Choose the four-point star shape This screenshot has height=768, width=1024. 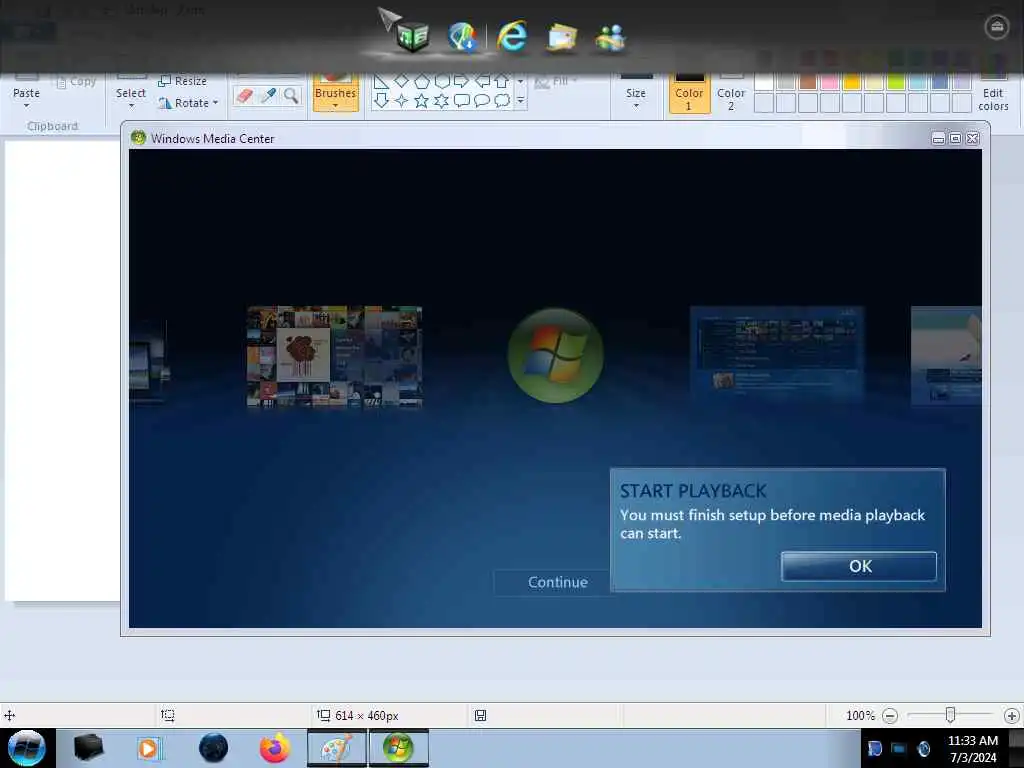(402, 101)
